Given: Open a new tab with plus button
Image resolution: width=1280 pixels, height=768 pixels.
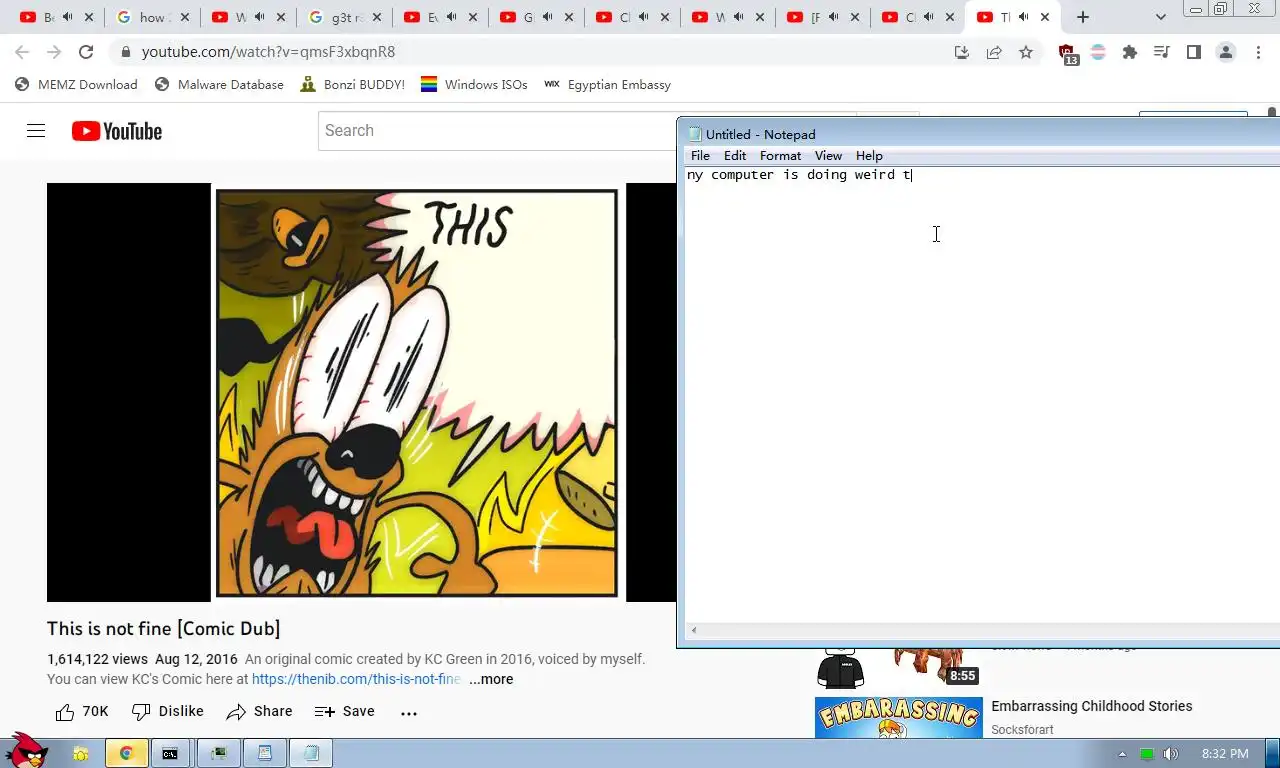Looking at the screenshot, I should [x=1082, y=17].
